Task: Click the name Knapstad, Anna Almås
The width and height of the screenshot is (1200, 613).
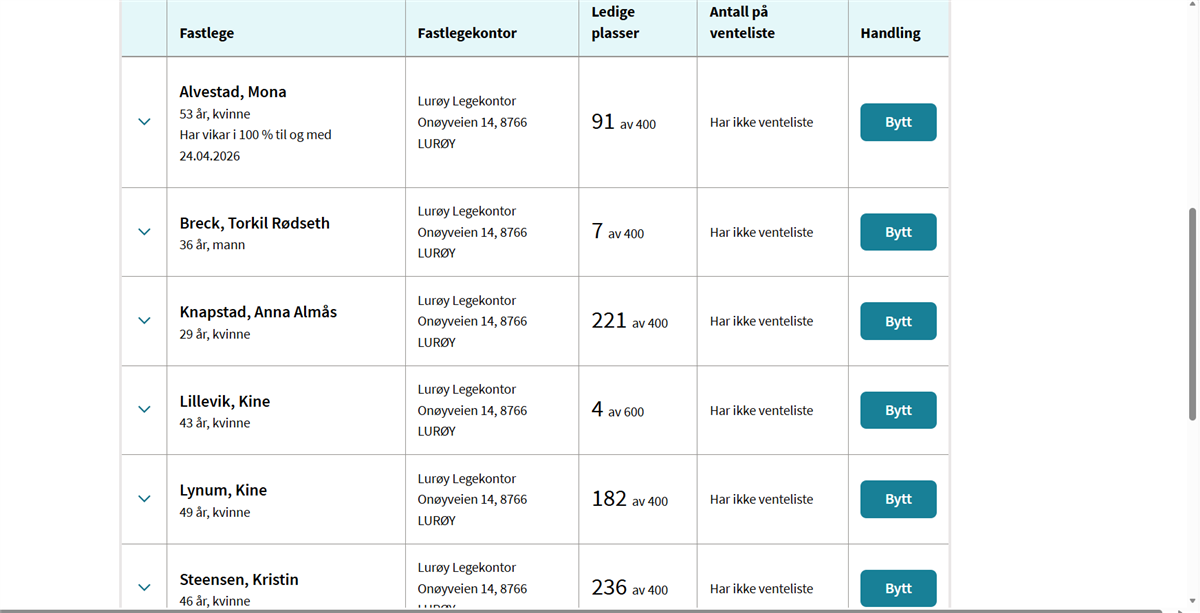Action: click(x=258, y=312)
